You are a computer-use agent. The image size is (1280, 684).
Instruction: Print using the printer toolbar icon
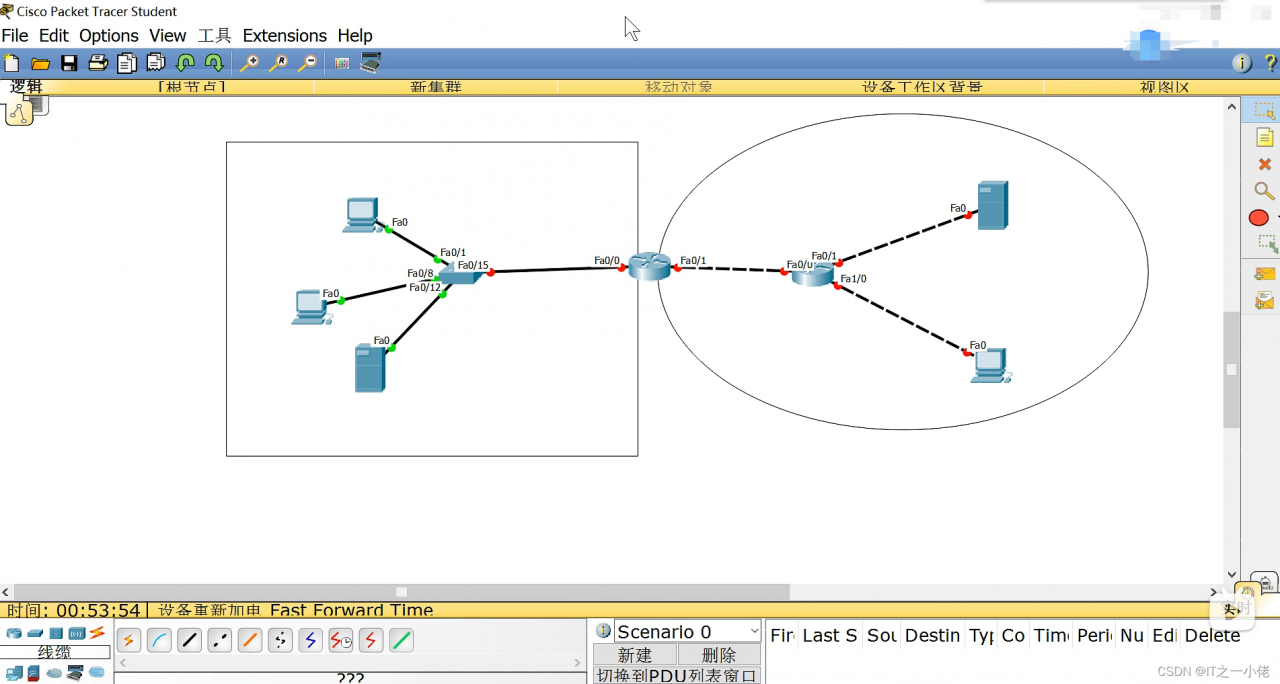[98, 63]
